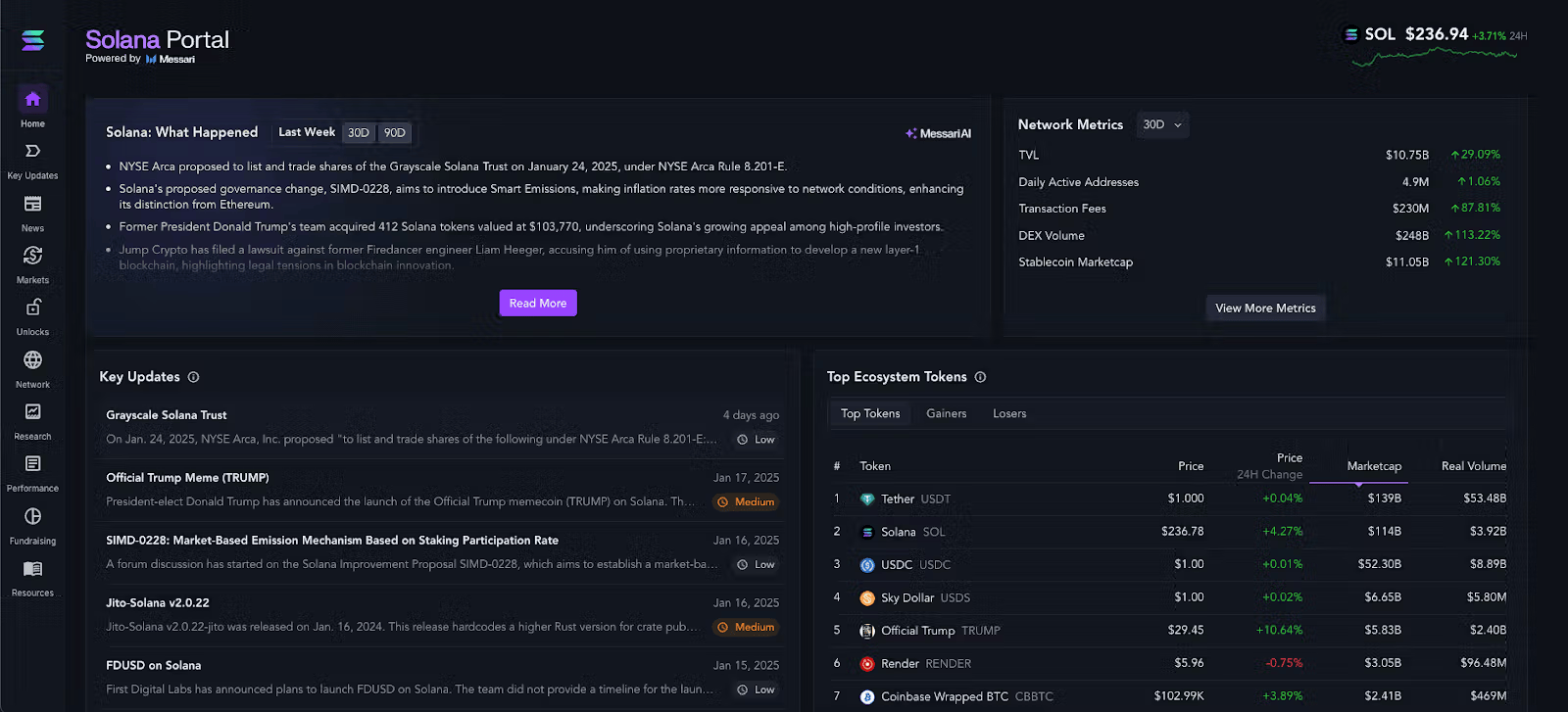Screen dimensions: 1568x712
Task: Open the Research chart icon
Action: [32, 411]
